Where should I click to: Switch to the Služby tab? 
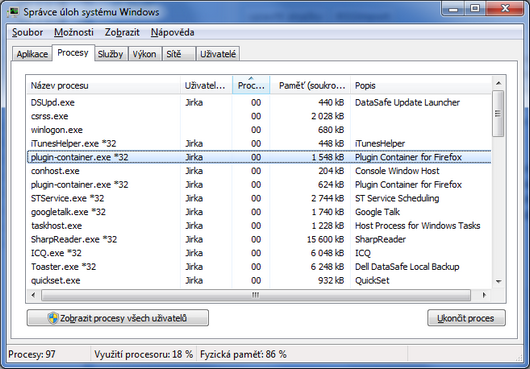pos(111,54)
